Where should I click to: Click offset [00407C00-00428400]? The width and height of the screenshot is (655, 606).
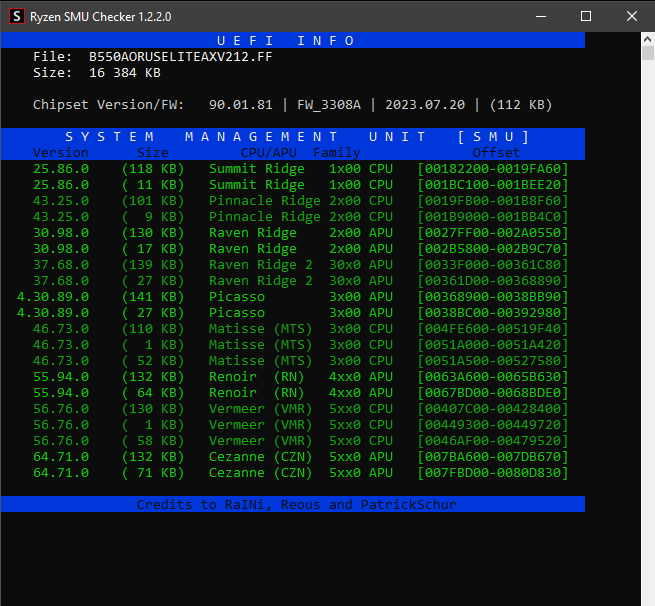coord(493,409)
